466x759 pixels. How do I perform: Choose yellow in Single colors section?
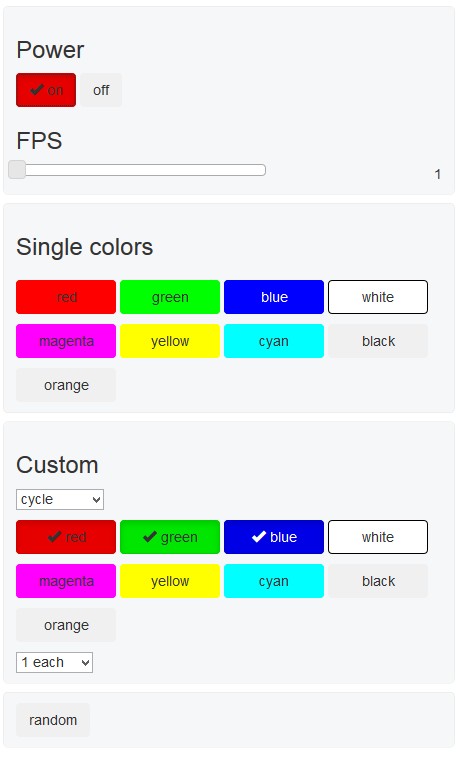tap(170, 341)
